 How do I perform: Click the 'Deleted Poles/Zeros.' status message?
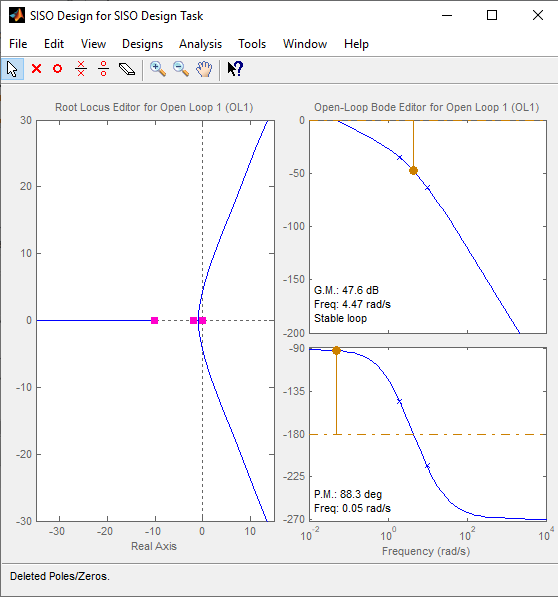pos(60,576)
